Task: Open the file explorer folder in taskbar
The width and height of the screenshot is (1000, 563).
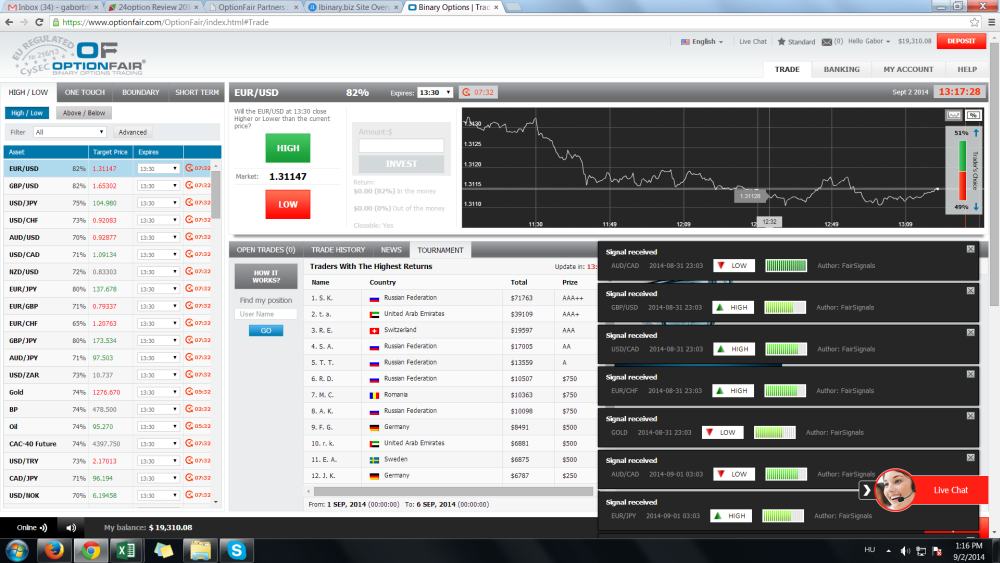Action: click(200, 550)
